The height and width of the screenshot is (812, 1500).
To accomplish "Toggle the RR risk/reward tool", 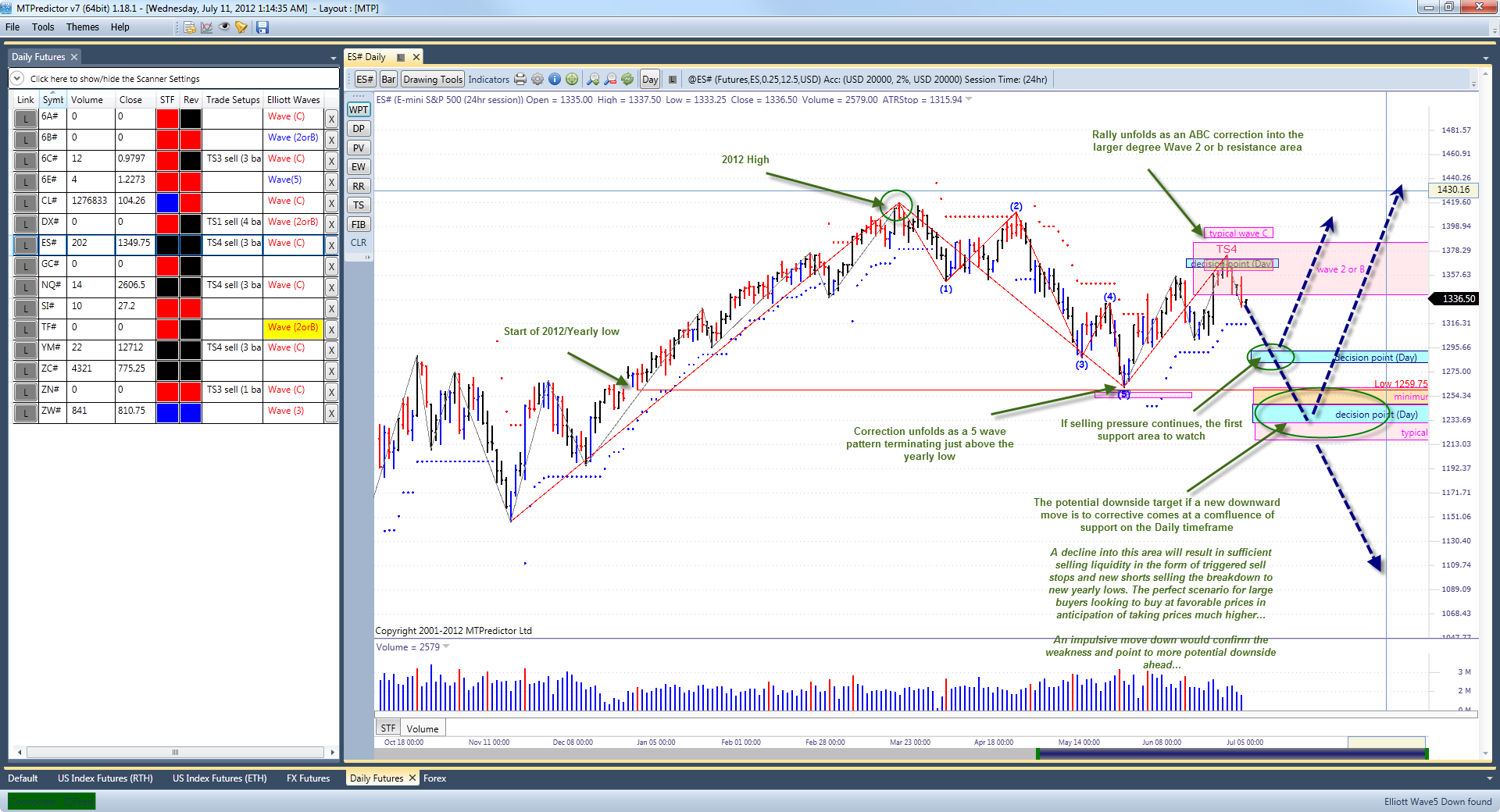I will [x=359, y=186].
